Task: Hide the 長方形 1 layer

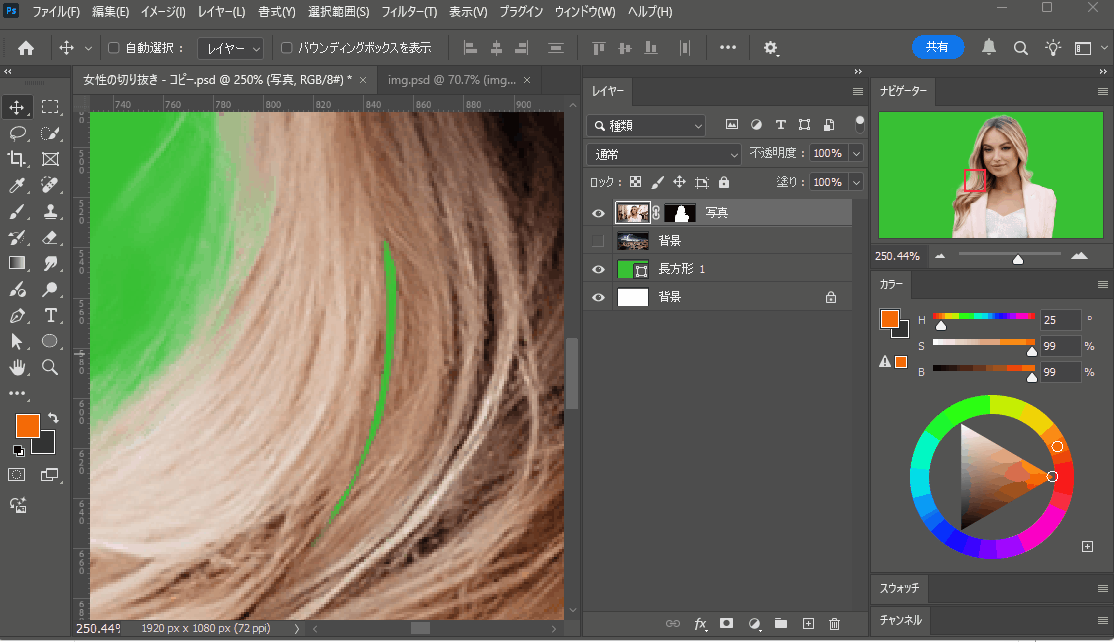Action: pyautogui.click(x=598, y=270)
